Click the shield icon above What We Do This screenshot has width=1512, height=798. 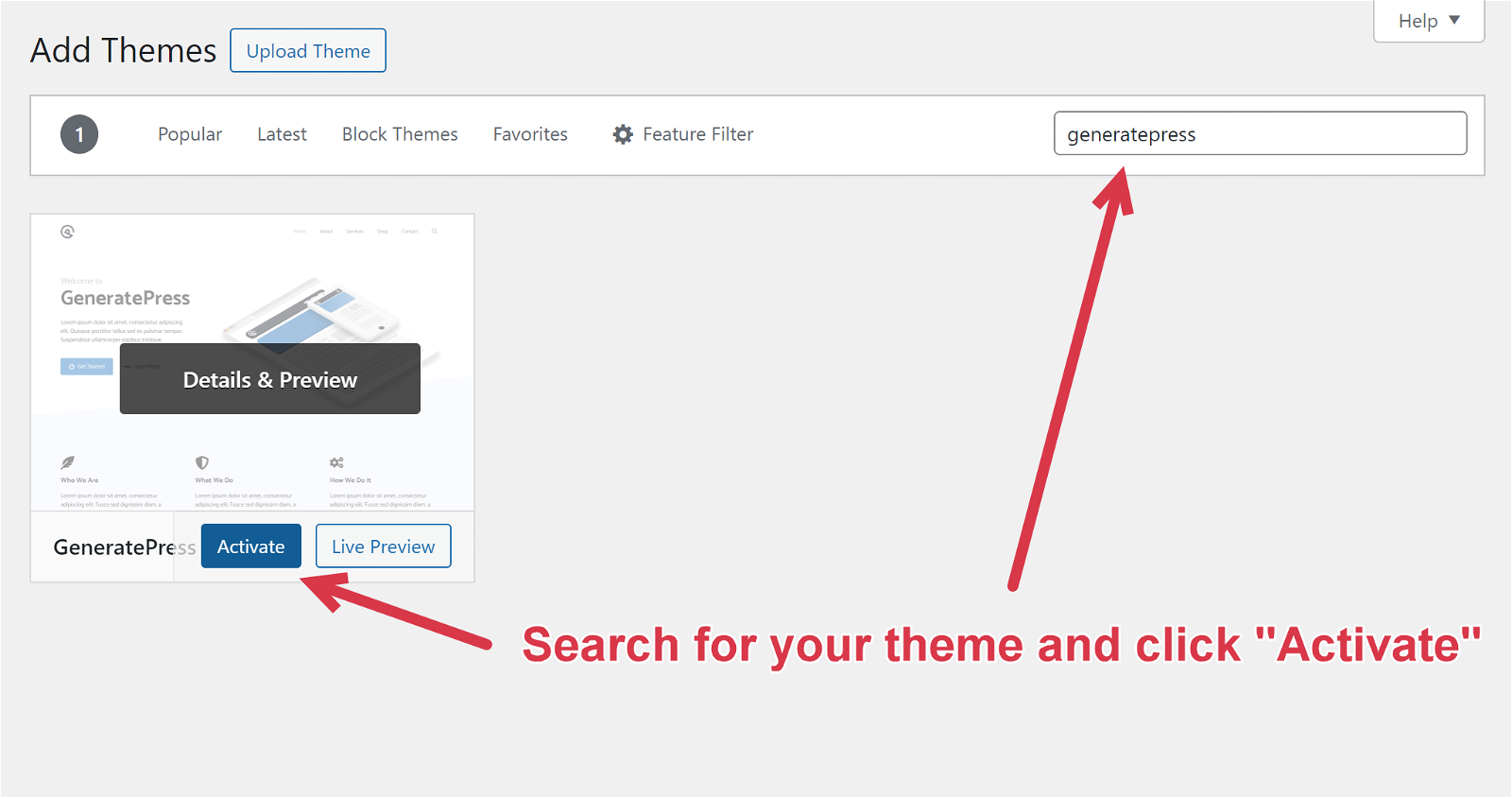[201, 462]
